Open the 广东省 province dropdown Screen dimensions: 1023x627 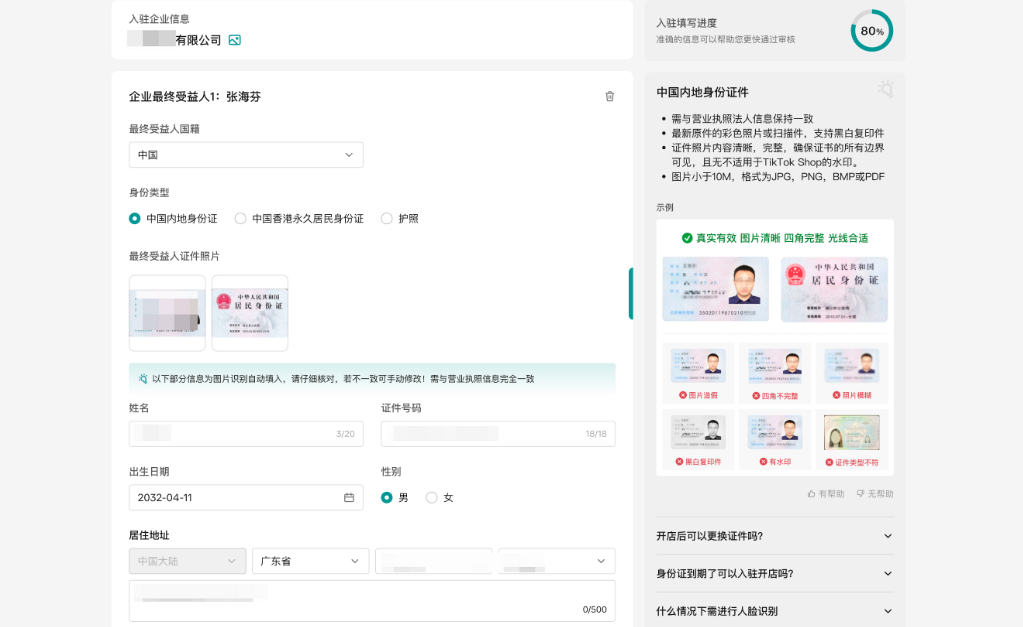tap(310, 561)
